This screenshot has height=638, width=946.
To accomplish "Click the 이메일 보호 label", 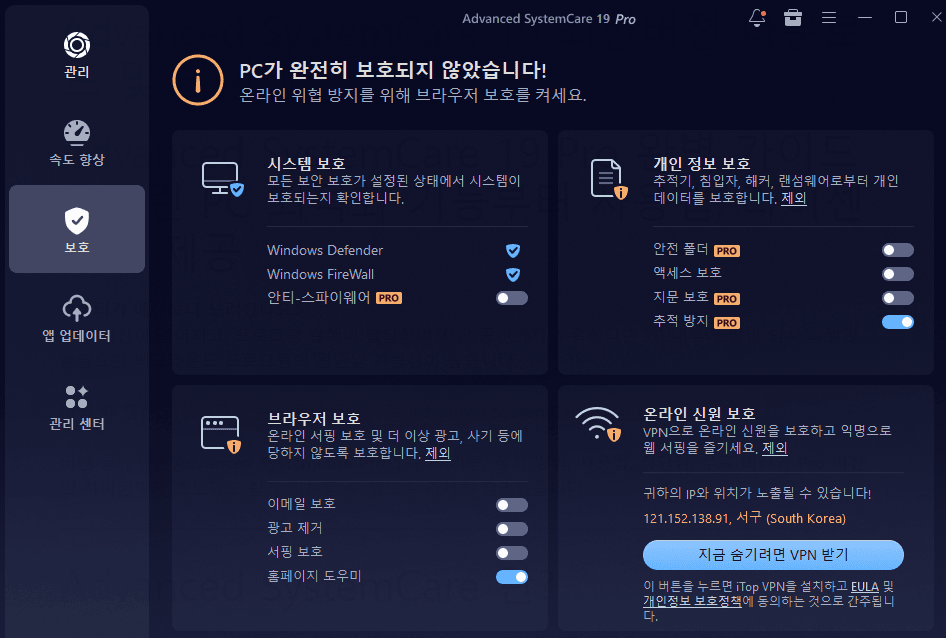I will (302, 503).
